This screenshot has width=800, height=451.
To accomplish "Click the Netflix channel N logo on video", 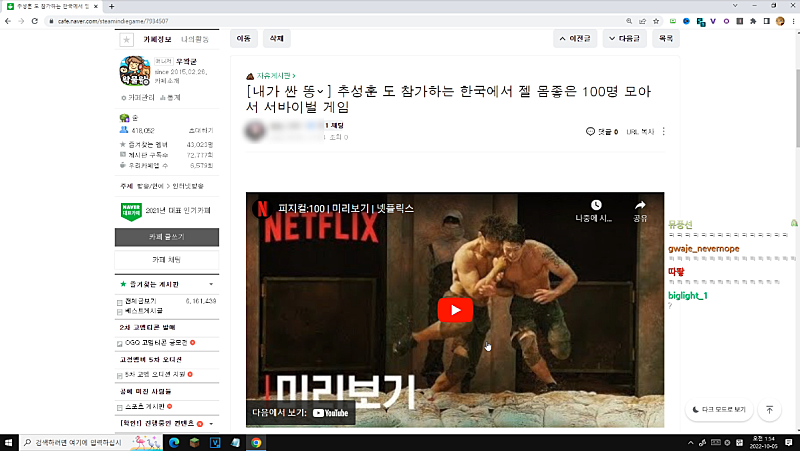I will (x=262, y=208).
